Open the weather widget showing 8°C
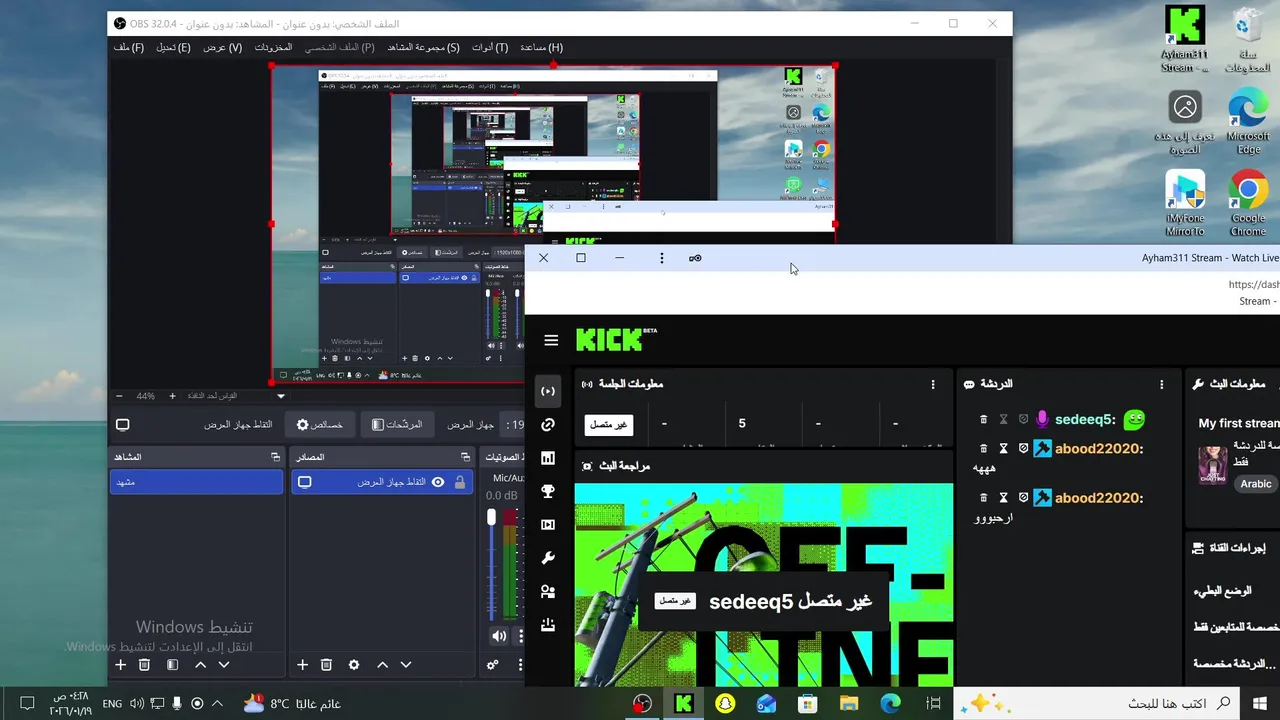 [292, 704]
